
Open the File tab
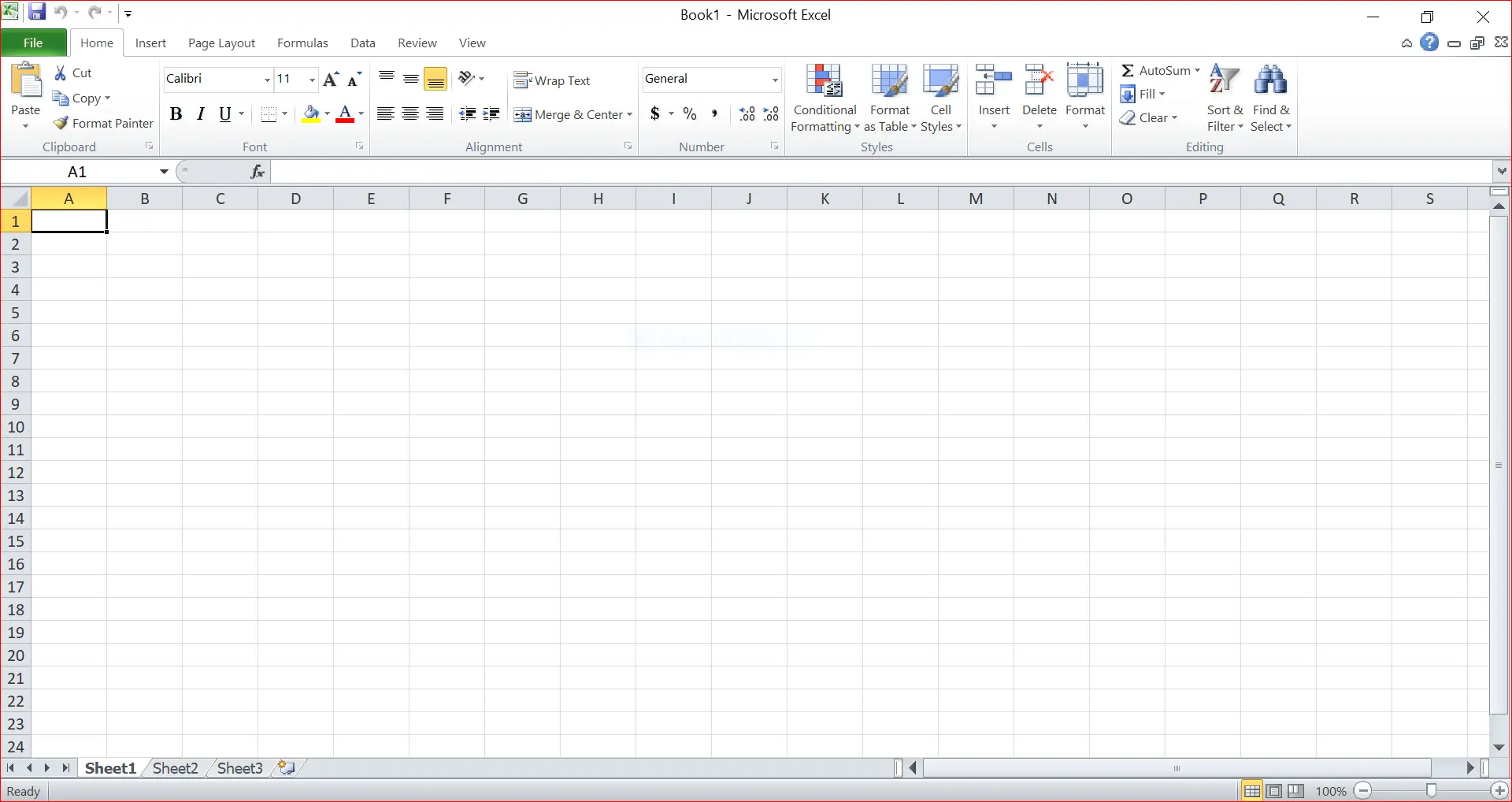coord(33,43)
